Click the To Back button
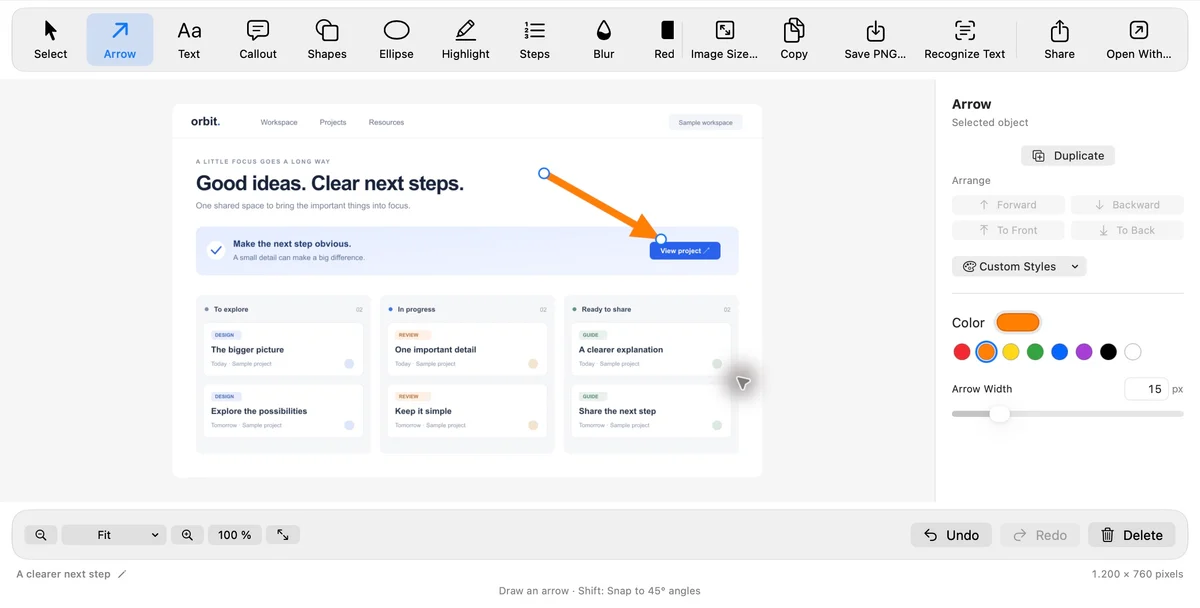This screenshot has width=1200, height=608. click(x=1127, y=230)
